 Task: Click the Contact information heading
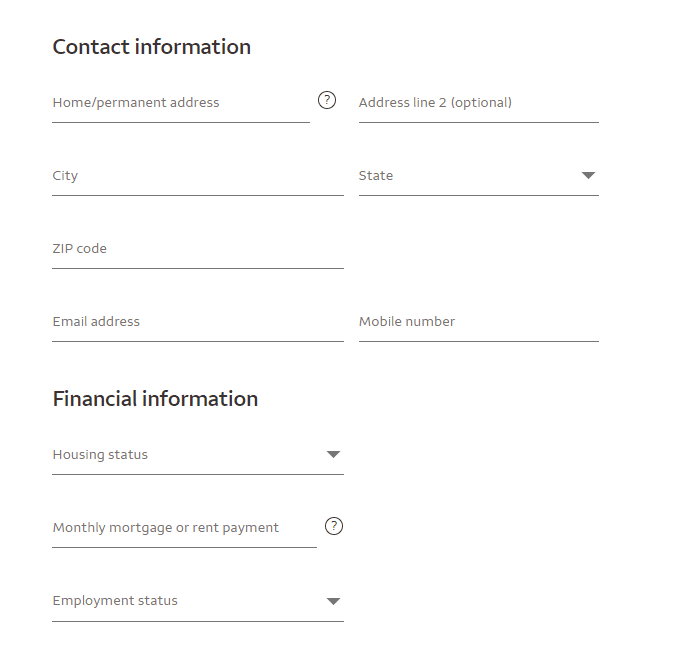tap(151, 47)
